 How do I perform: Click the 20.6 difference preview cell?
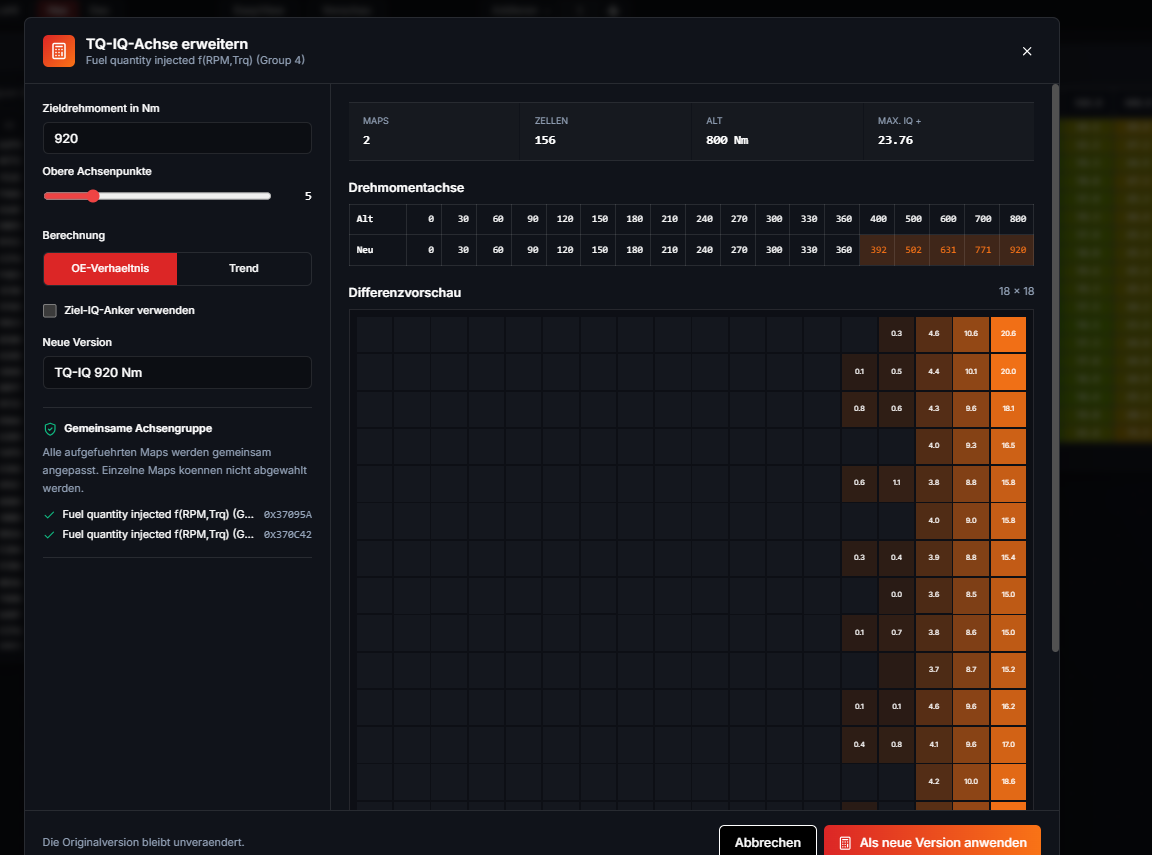[x=1008, y=334]
